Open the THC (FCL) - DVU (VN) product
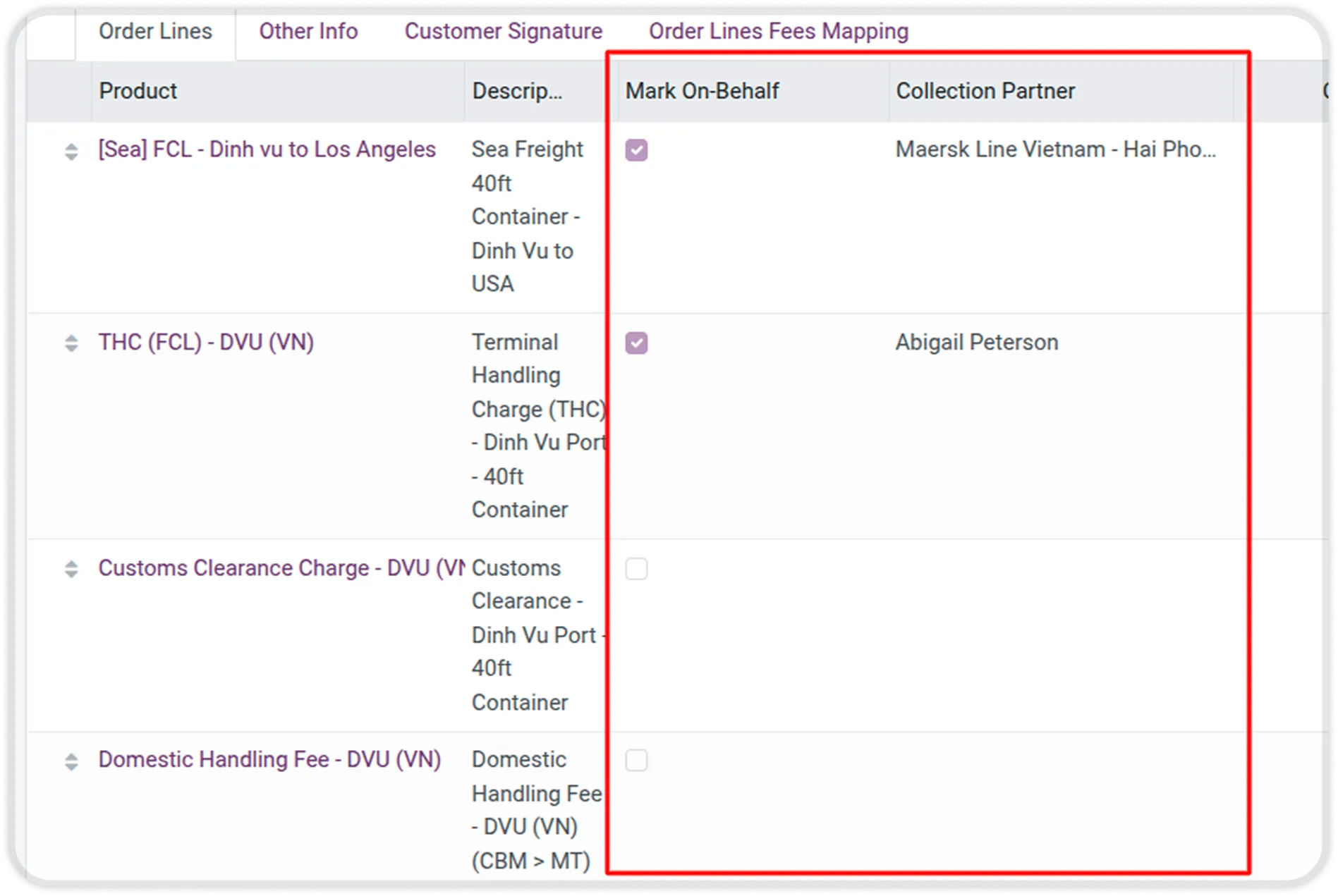This screenshot has height=896, width=1338. click(206, 342)
